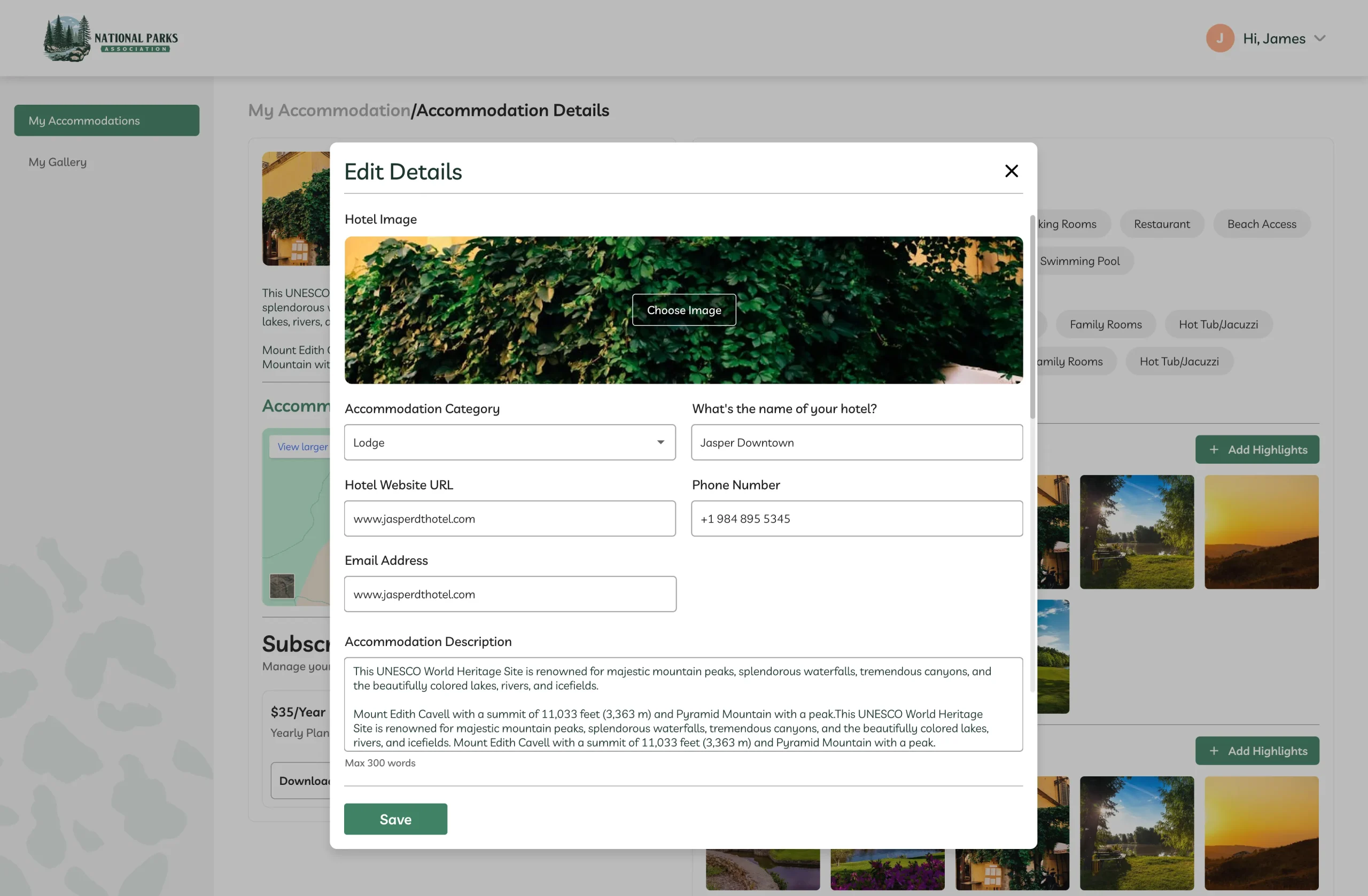Close the Edit Details dialog
This screenshot has width=1368, height=896.
1011,170
